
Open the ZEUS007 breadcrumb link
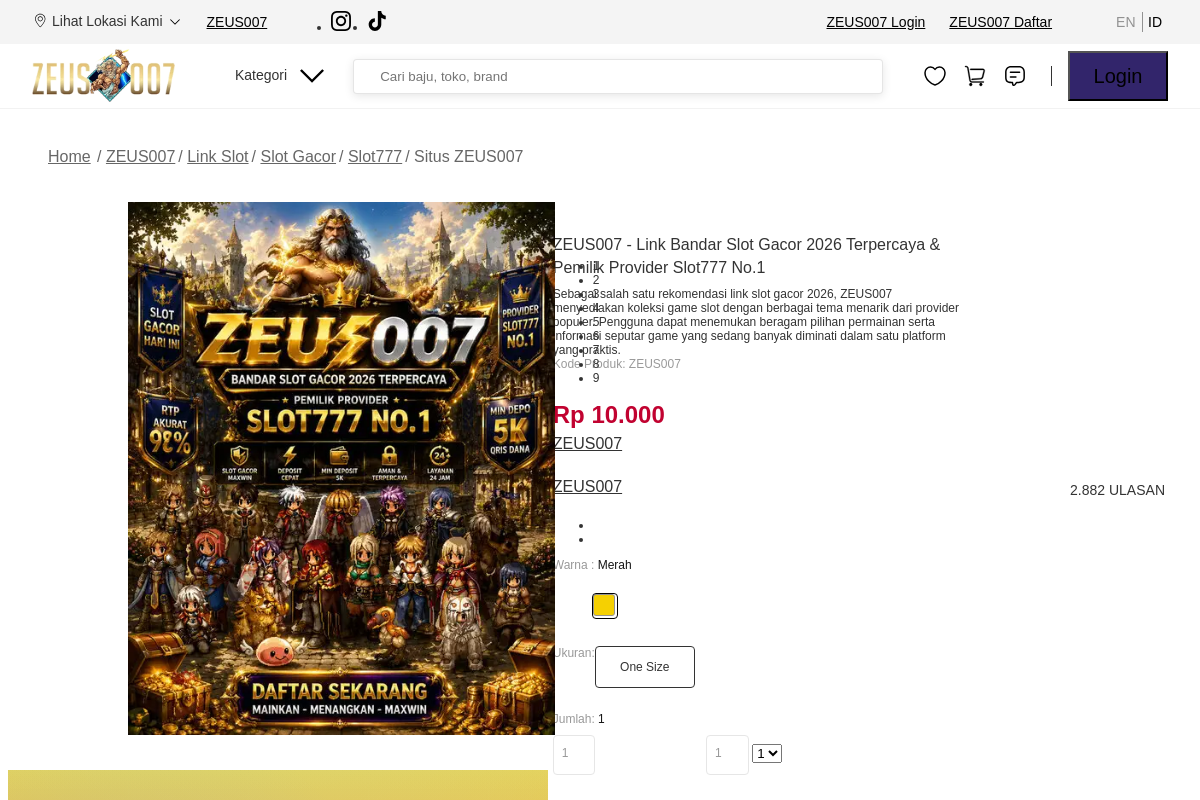pyautogui.click(x=141, y=157)
